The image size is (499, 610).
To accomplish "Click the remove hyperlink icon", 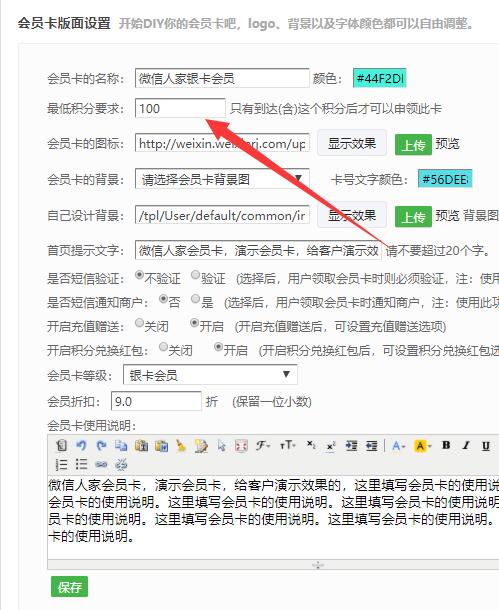I will click(121, 464).
